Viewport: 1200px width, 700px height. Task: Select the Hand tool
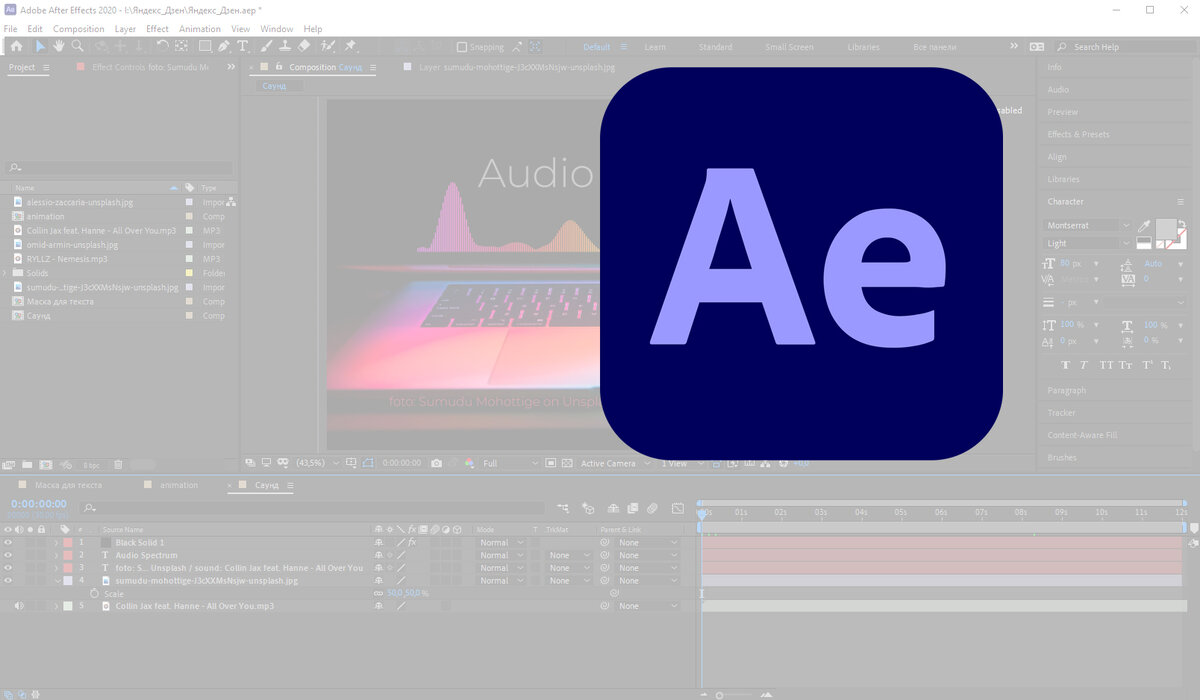(59, 46)
